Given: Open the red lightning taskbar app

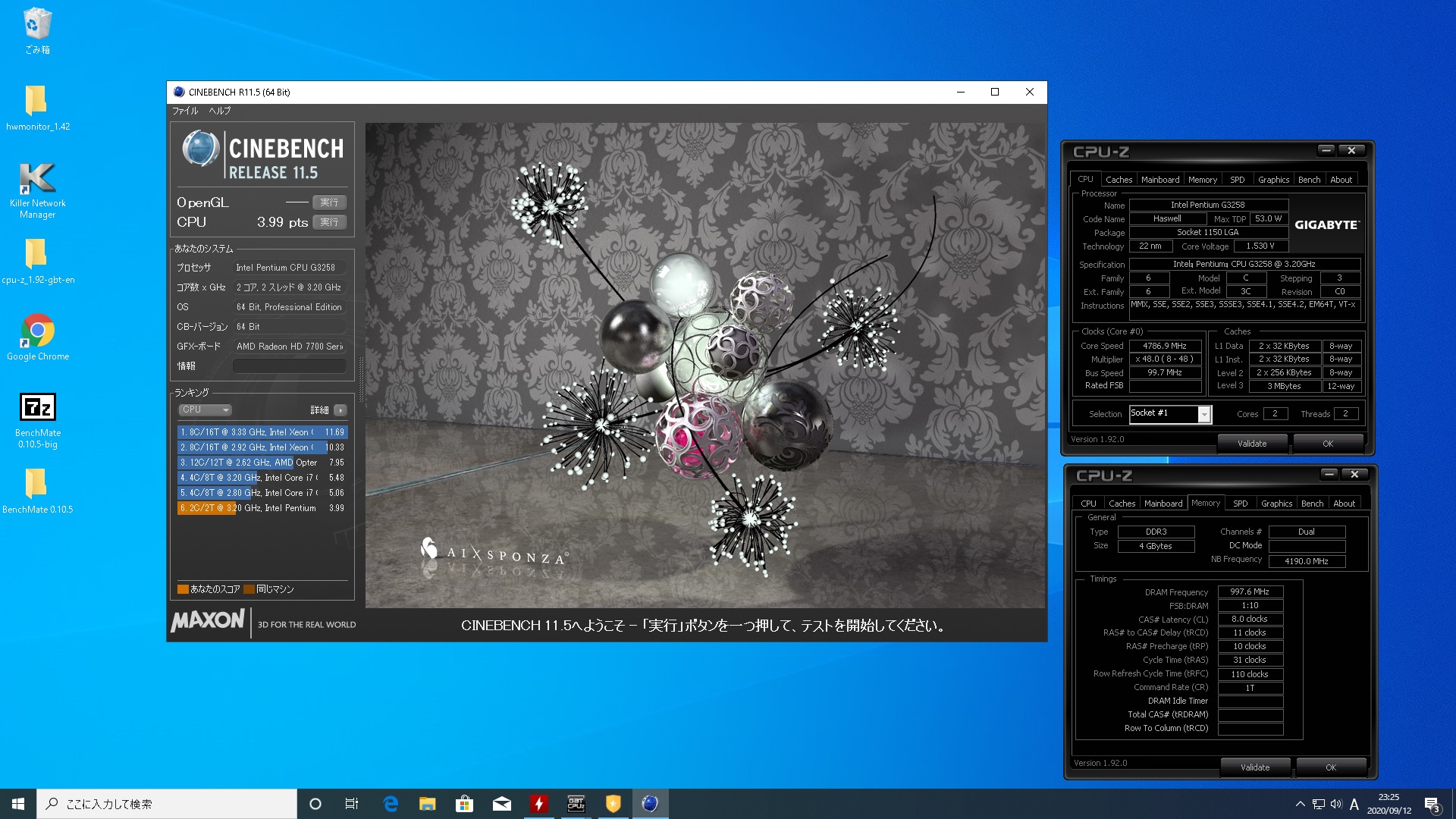Looking at the screenshot, I should [x=538, y=804].
